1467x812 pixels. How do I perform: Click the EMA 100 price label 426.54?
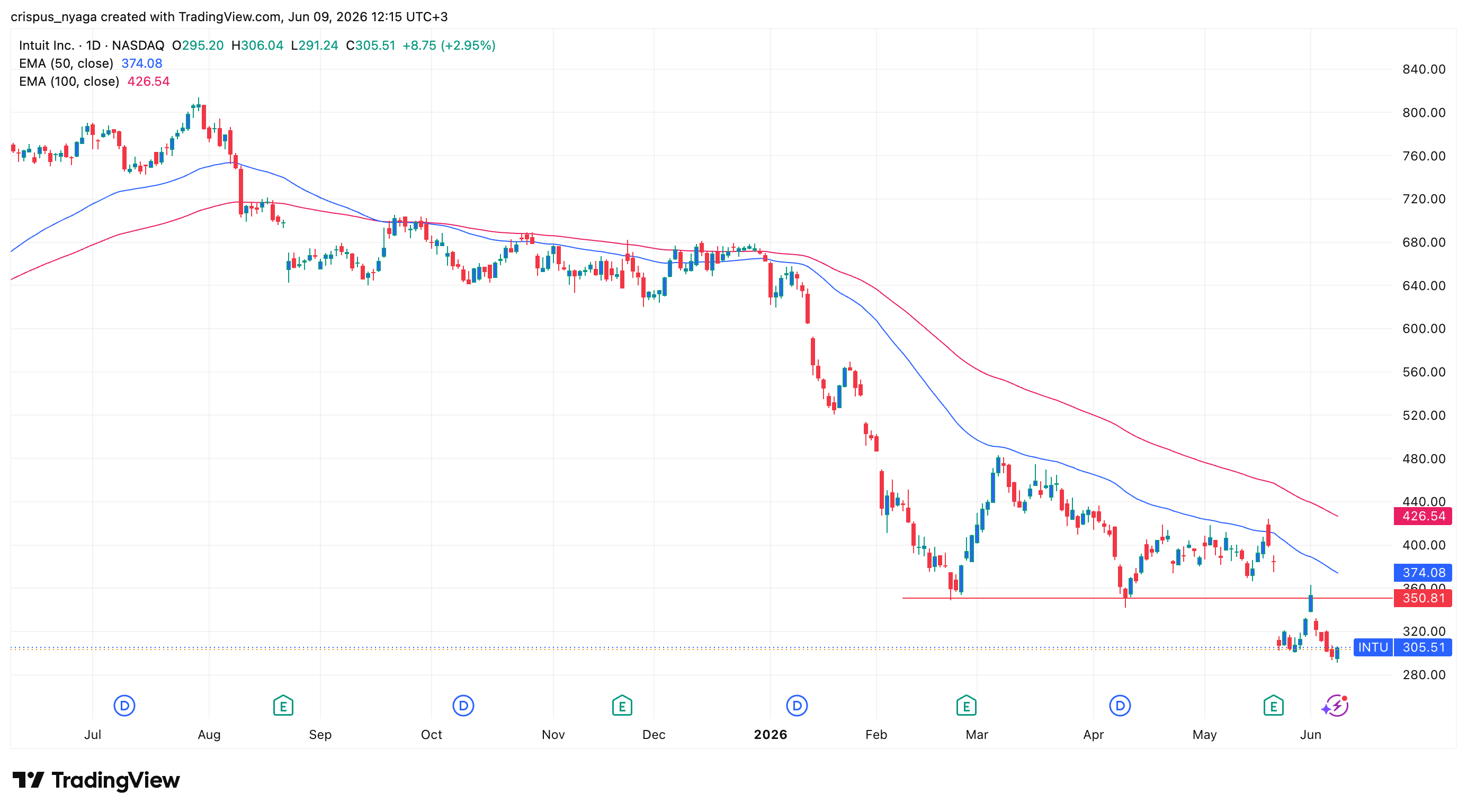coord(1422,516)
